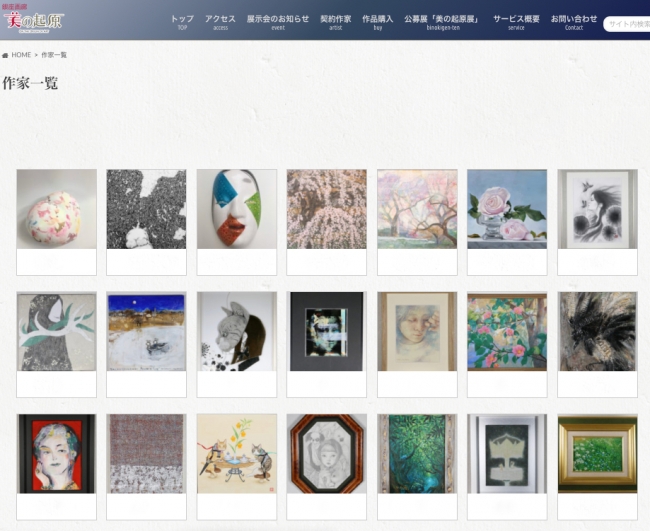Select the green meadow painting in gold frame
The width and height of the screenshot is (650, 531).
[x=597, y=453]
